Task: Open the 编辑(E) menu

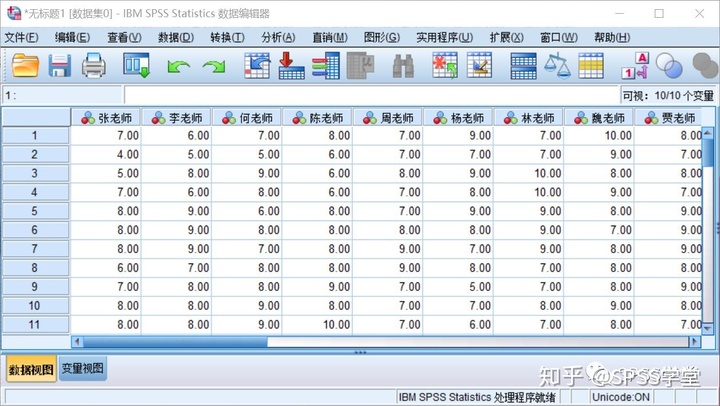Action: [x=72, y=37]
